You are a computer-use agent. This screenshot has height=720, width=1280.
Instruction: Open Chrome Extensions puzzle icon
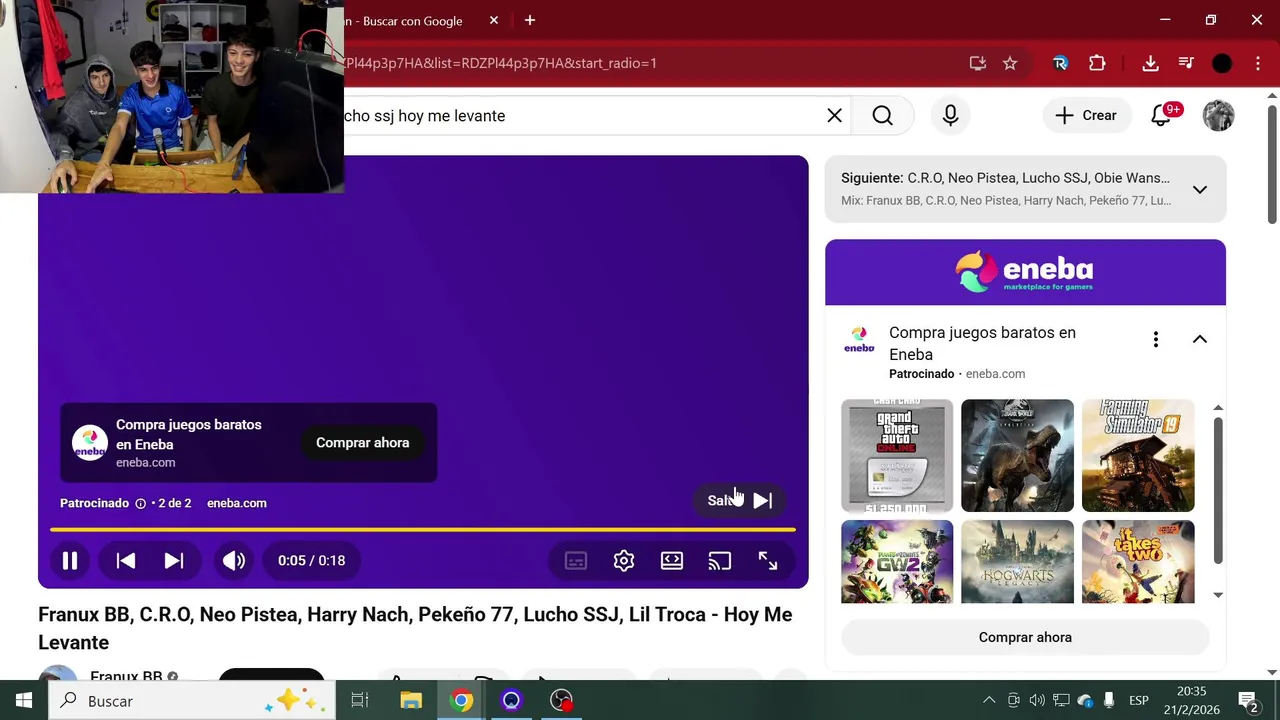point(1097,63)
